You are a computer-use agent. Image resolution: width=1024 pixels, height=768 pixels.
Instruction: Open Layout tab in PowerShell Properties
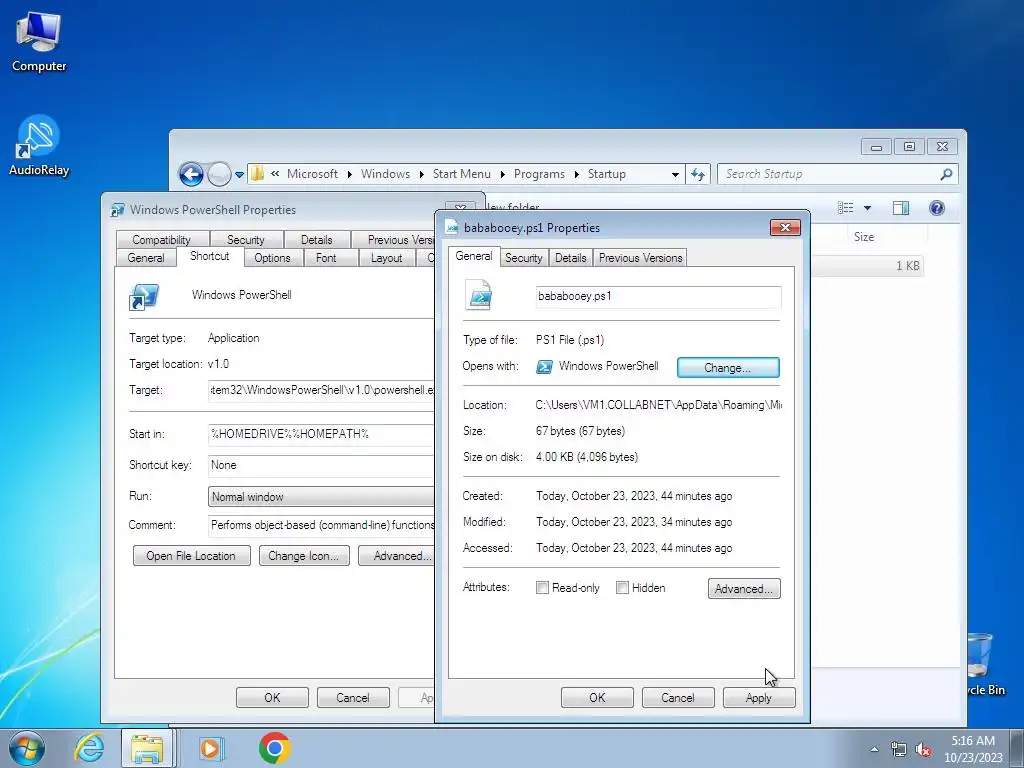(x=387, y=258)
